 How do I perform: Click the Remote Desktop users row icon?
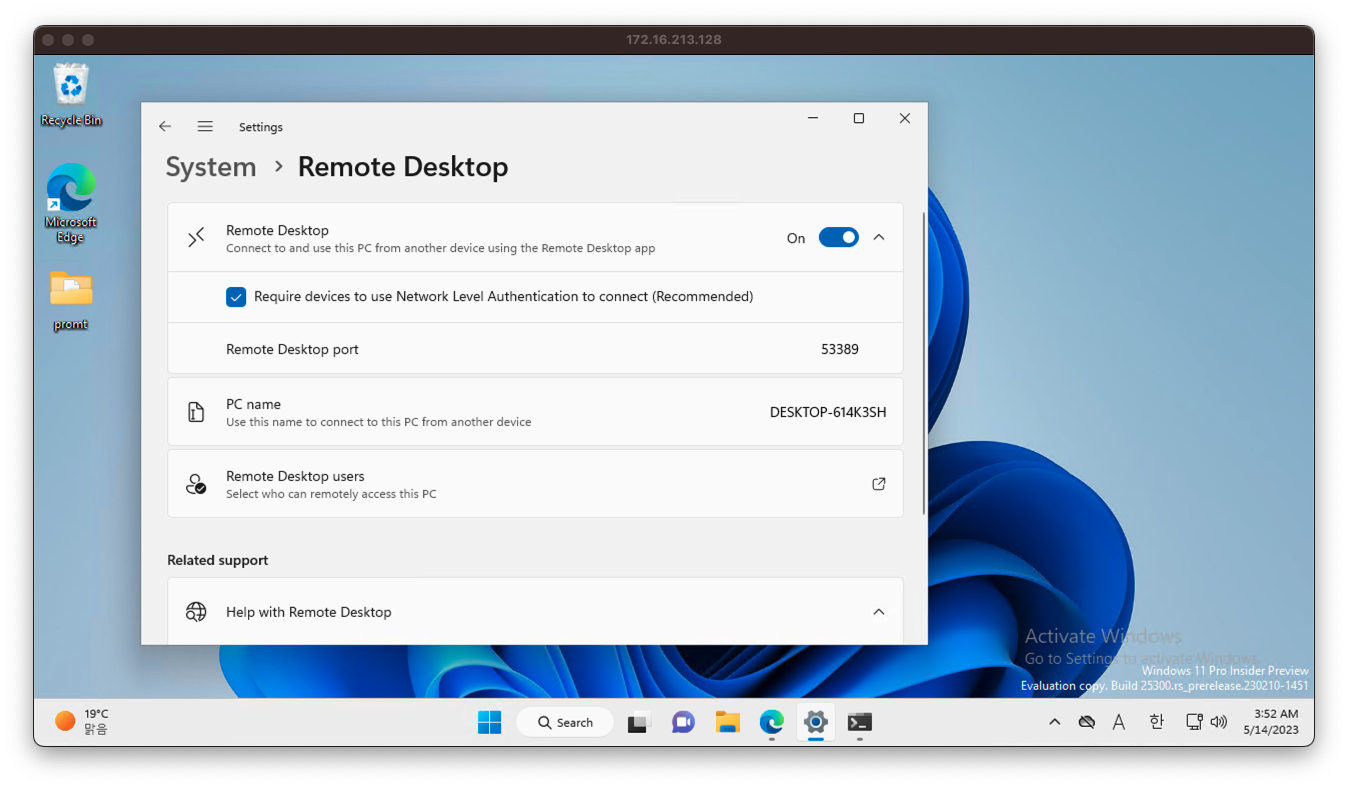pos(196,485)
